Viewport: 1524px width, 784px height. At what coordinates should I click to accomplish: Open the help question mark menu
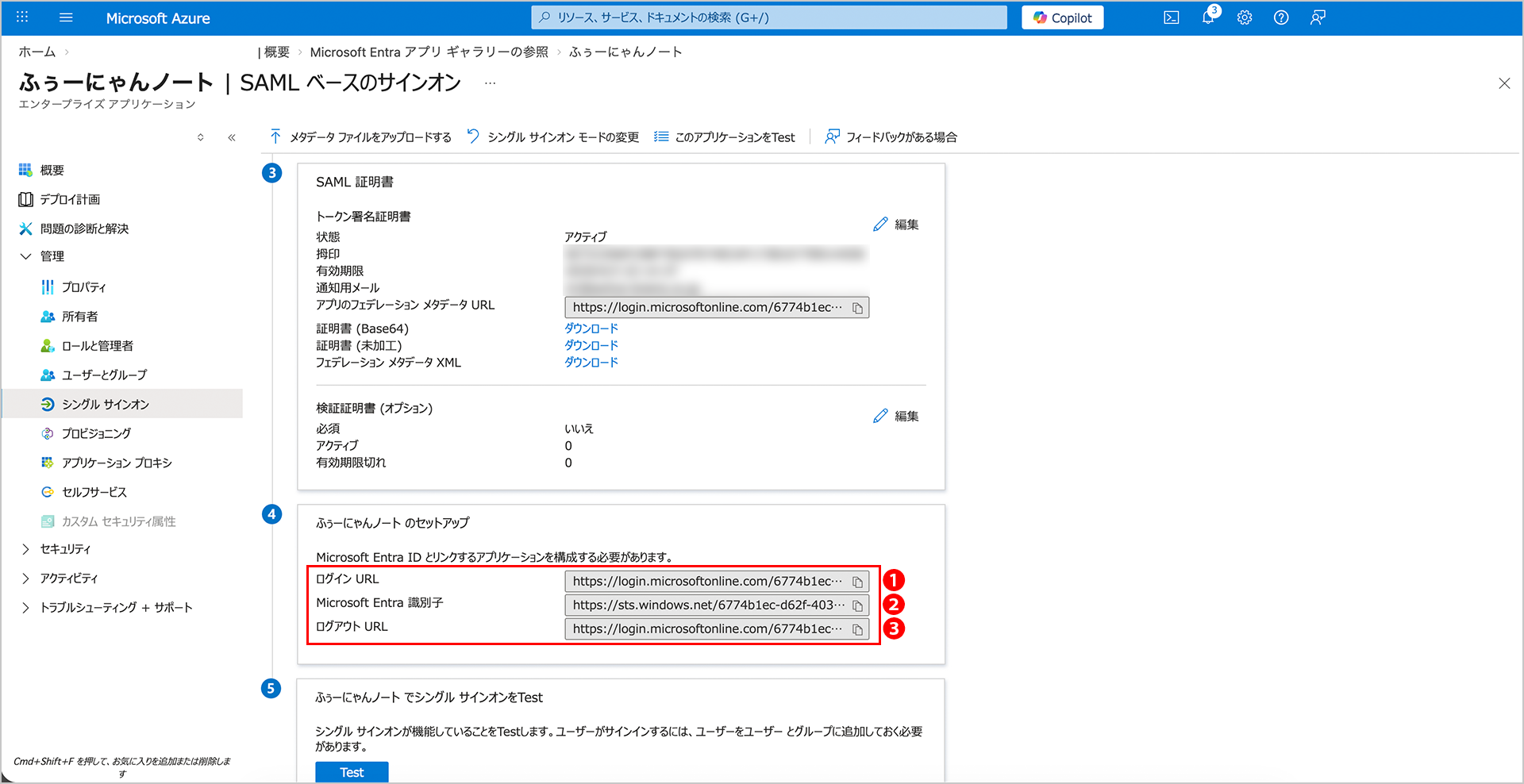1280,17
